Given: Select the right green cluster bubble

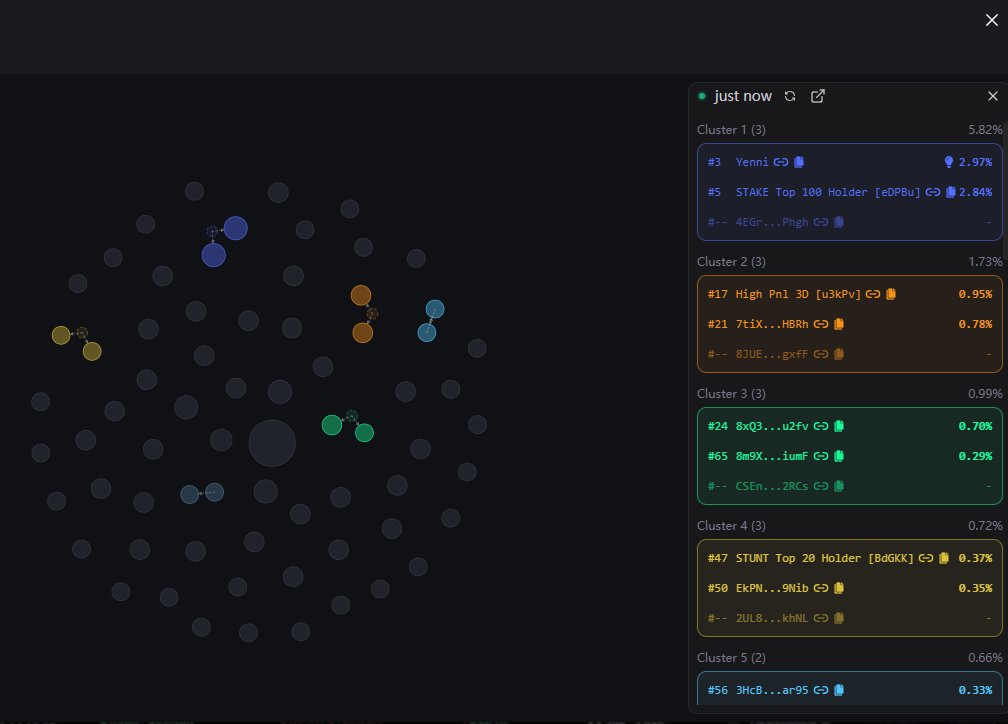Looking at the screenshot, I should pyautogui.click(x=364, y=433).
